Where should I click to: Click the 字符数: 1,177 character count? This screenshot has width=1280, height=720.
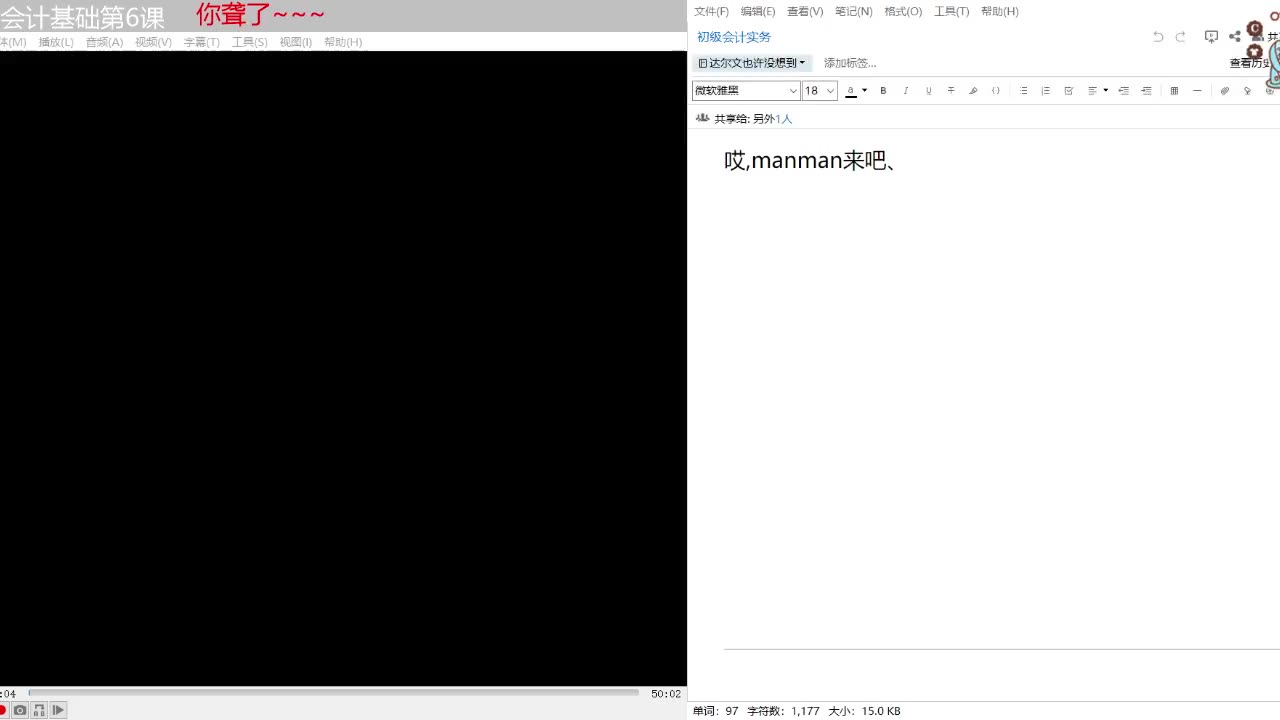tap(783, 711)
